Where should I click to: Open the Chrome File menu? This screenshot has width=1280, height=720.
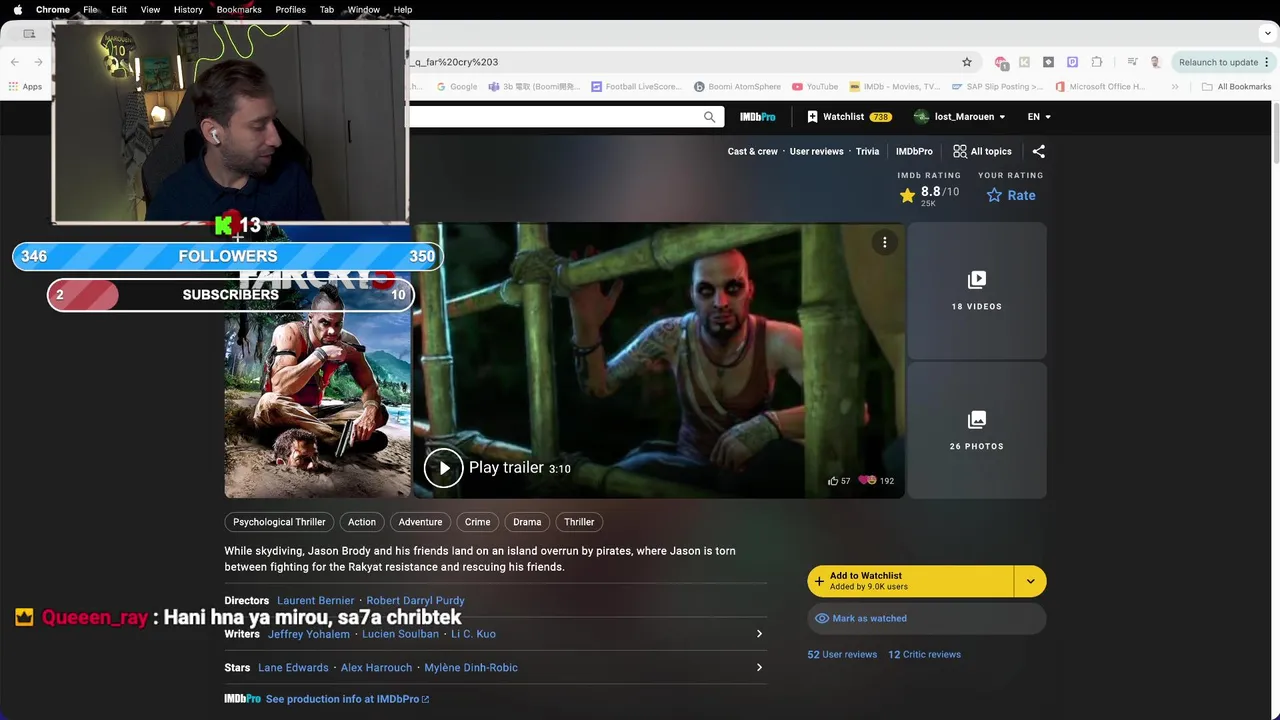90,9
